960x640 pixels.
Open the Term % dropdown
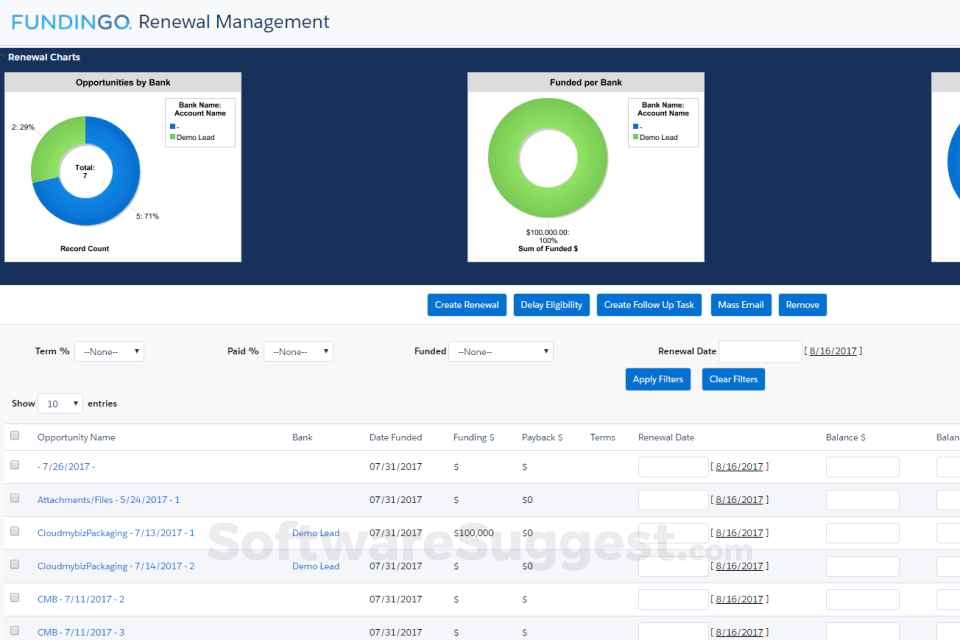pyautogui.click(x=109, y=352)
